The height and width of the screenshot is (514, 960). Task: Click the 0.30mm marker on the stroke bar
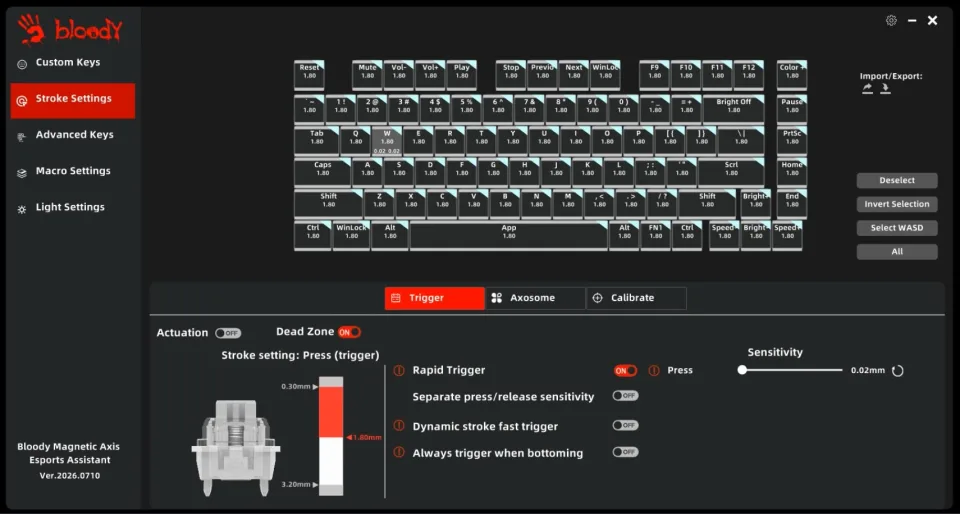[299, 387]
